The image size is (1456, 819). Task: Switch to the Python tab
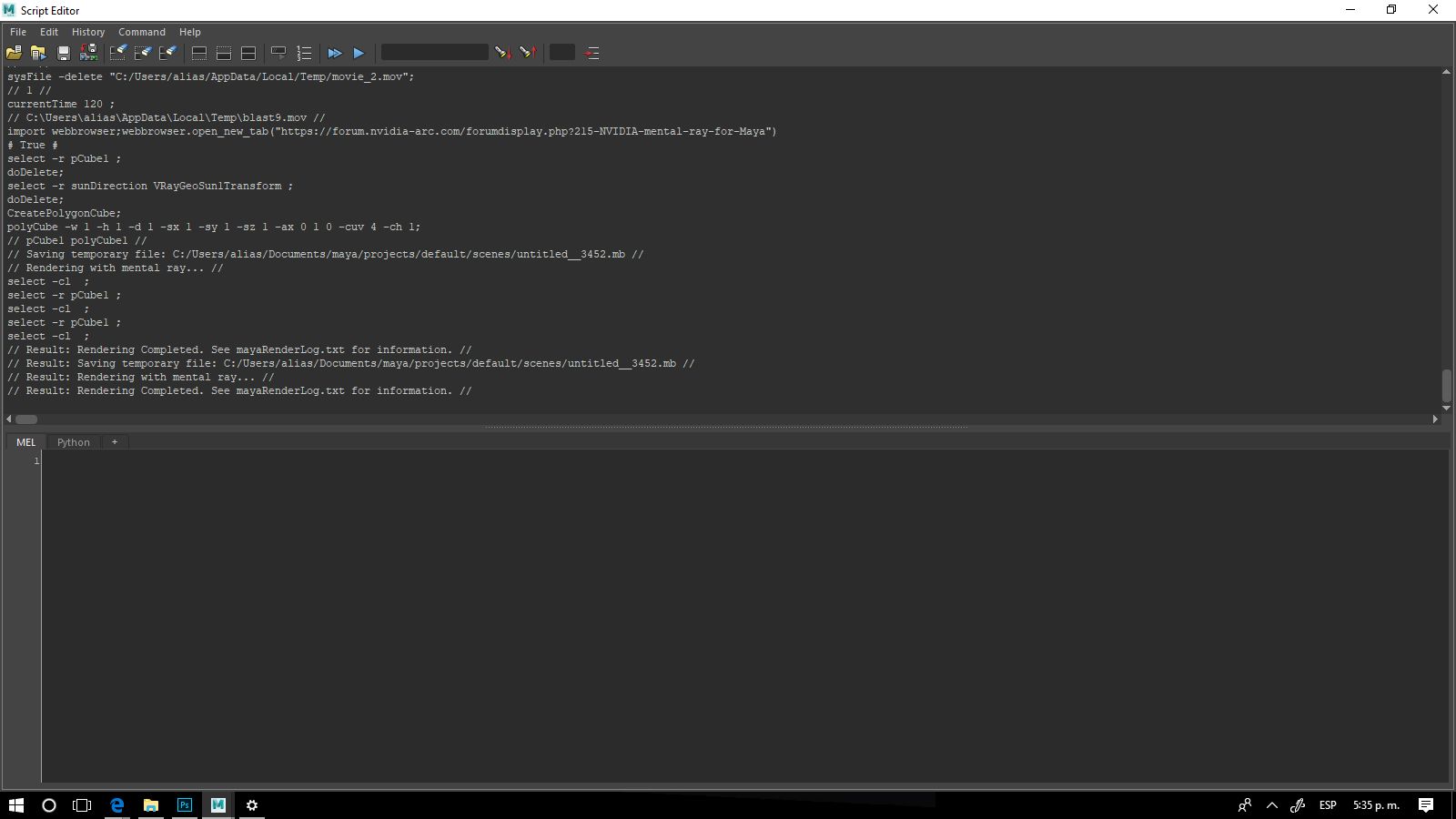click(x=74, y=442)
